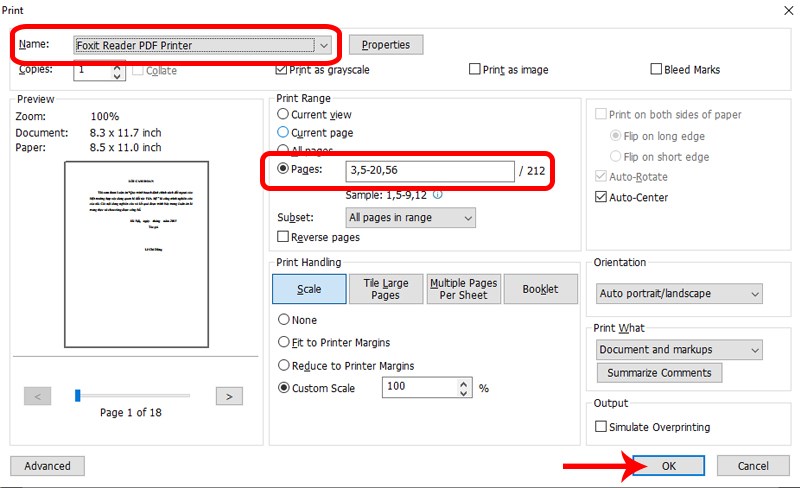Click the Properties button
Viewport: 800px width, 488px height.
(385, 45)
